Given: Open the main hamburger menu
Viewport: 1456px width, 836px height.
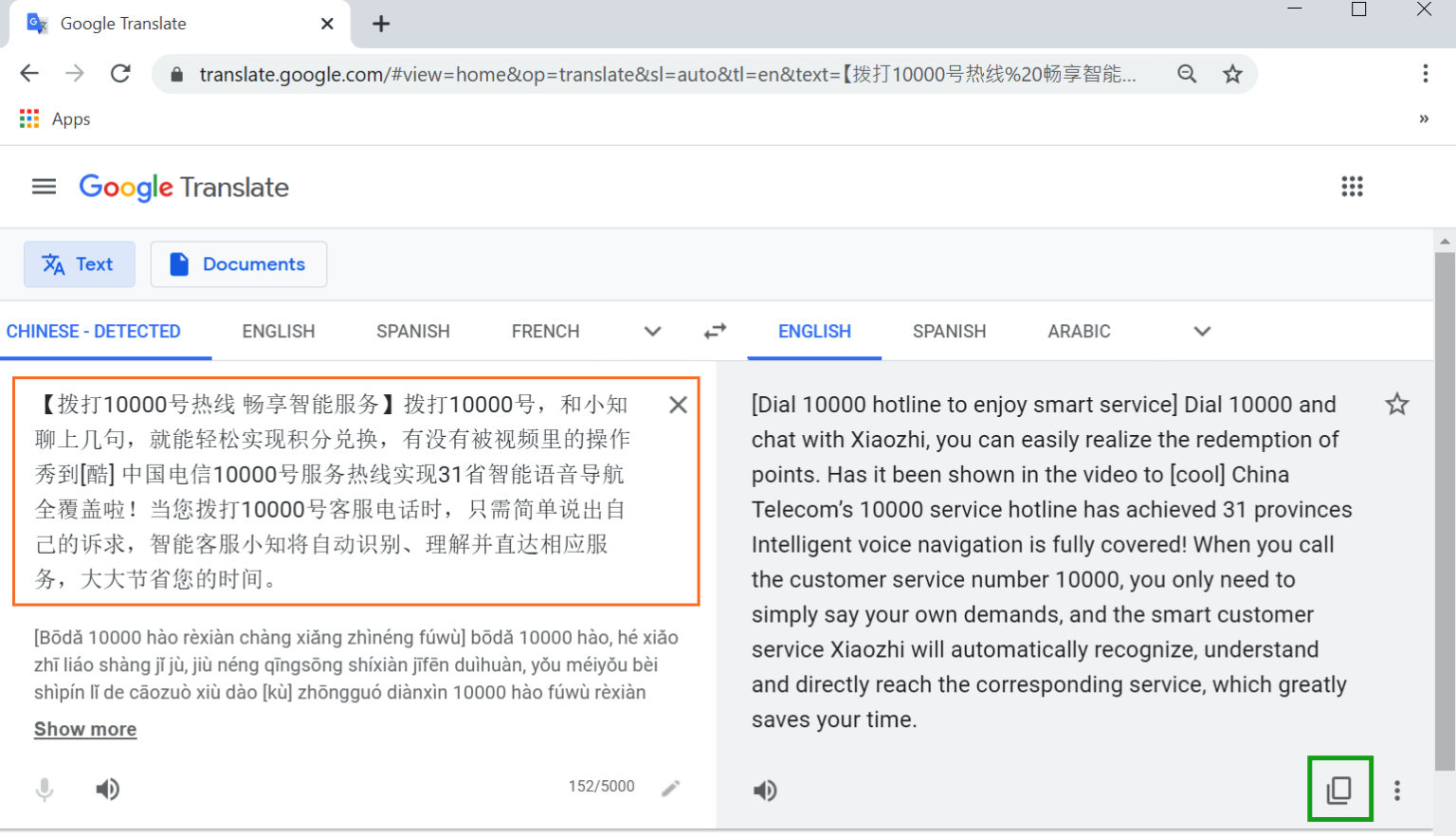Looking at the screenshot, I should [45, 187].
